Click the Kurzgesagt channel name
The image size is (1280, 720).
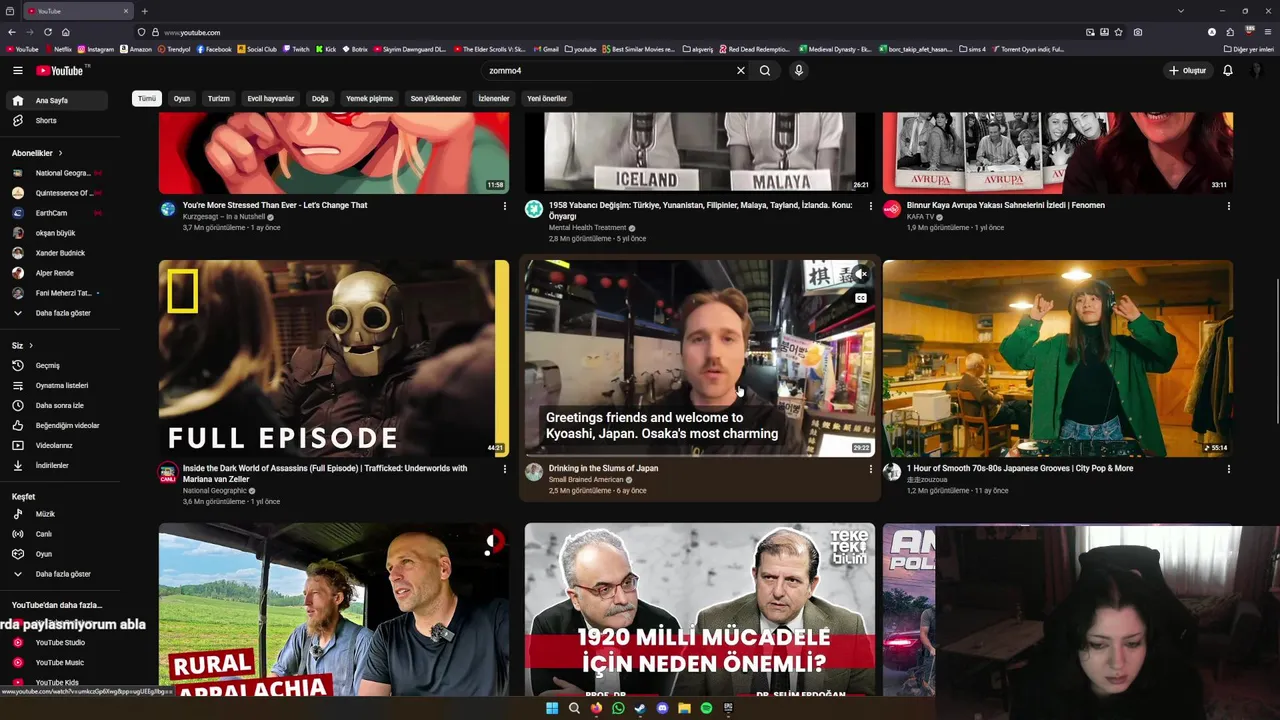223,217
